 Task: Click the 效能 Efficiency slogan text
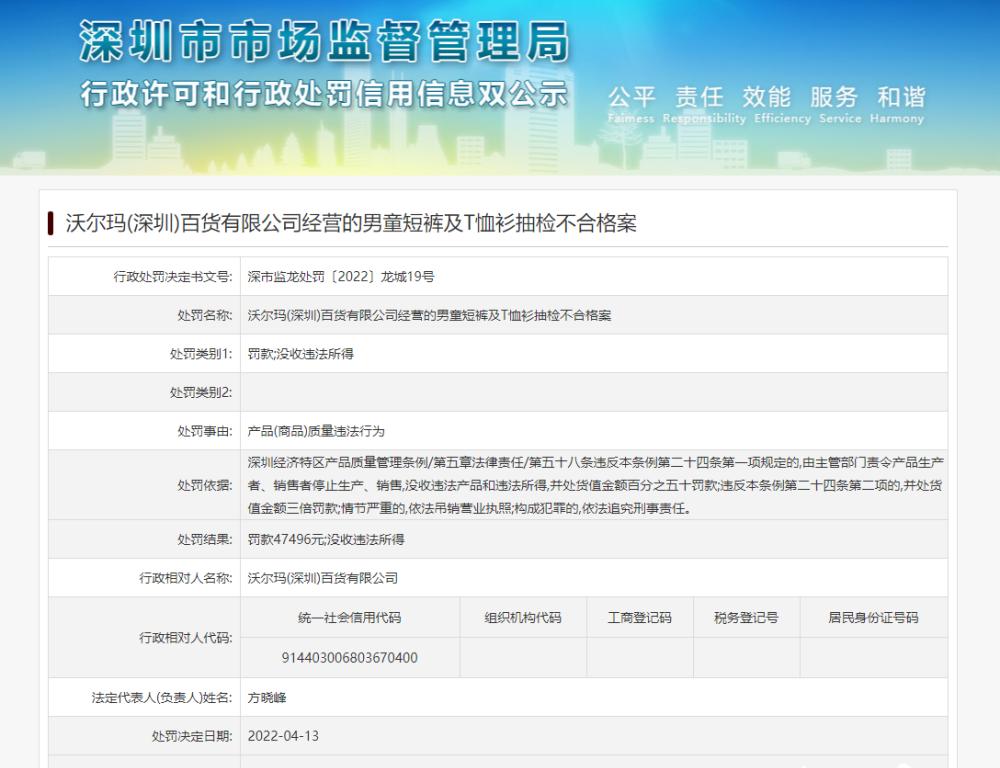tap(782, 104)
